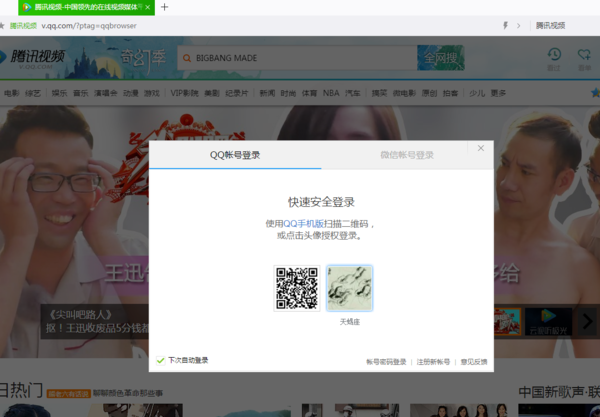This screenshot has width=600, height=417.
Task: Expand the 更多 categories menu
Action: coord(498,93)
